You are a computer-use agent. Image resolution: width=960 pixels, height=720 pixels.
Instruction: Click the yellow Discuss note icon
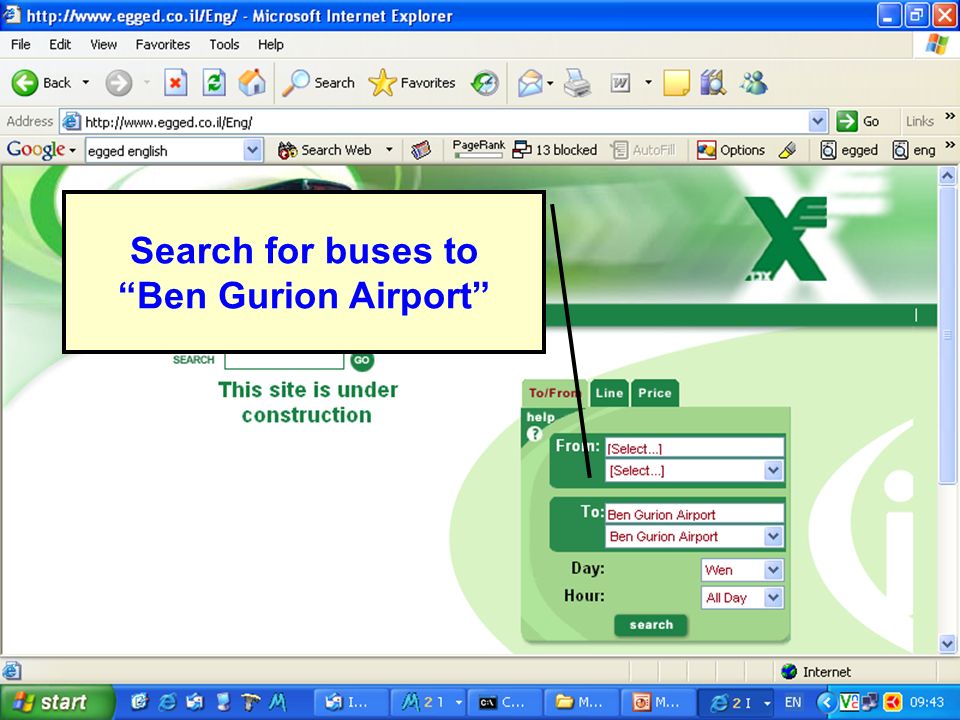tap(677, 83)
